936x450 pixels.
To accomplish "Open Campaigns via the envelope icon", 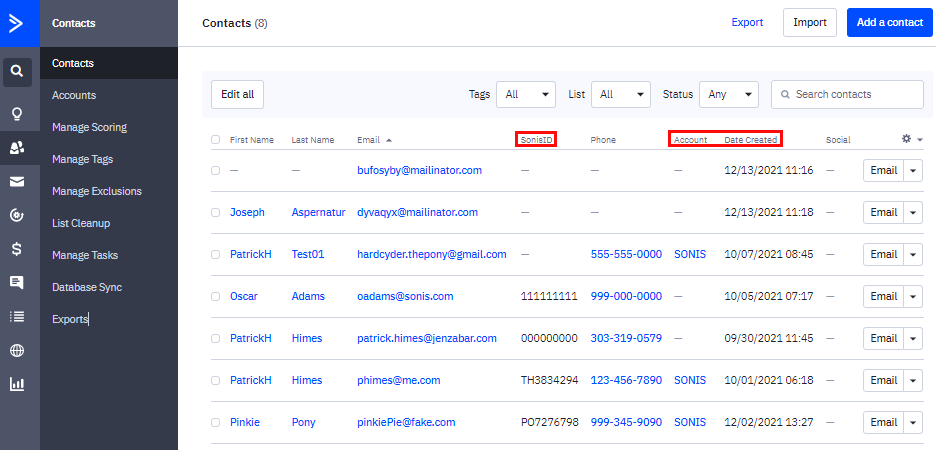I will 16,181.
